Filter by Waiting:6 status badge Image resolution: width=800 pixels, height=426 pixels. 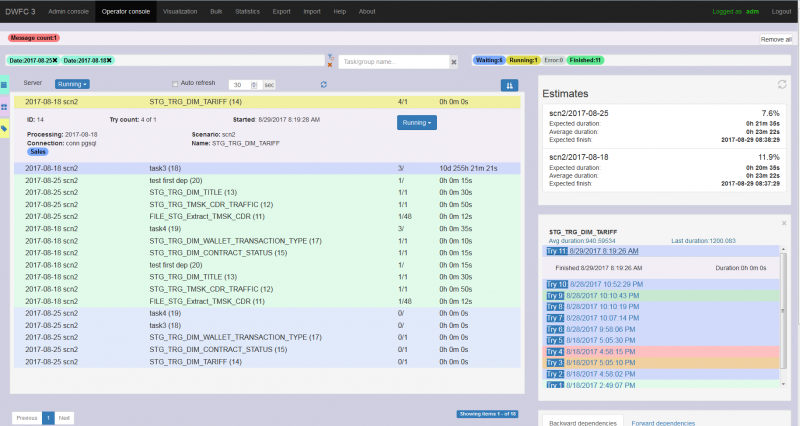pyautogui.click(x=489, y=60)
